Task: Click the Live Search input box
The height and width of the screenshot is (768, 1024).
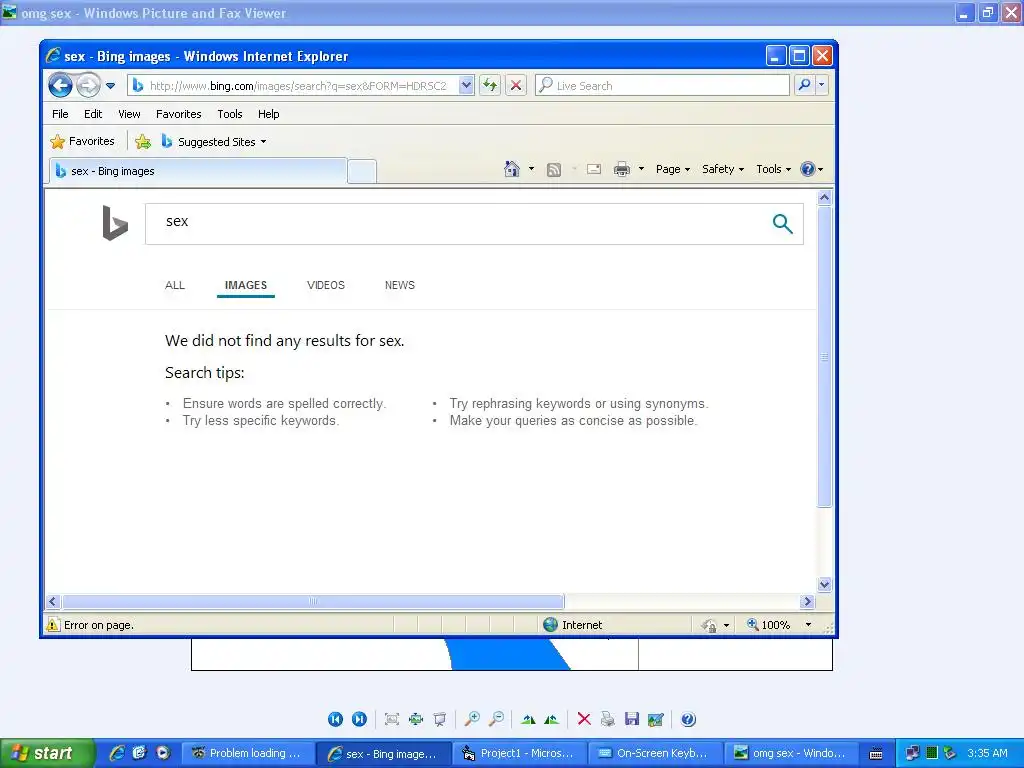Action: [662, 85]
